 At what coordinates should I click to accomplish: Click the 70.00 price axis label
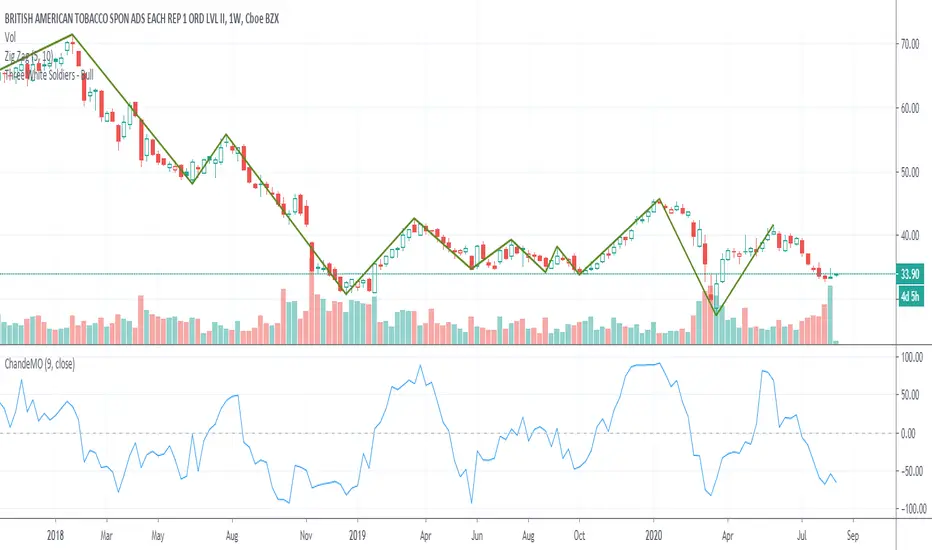click(910, 44)
